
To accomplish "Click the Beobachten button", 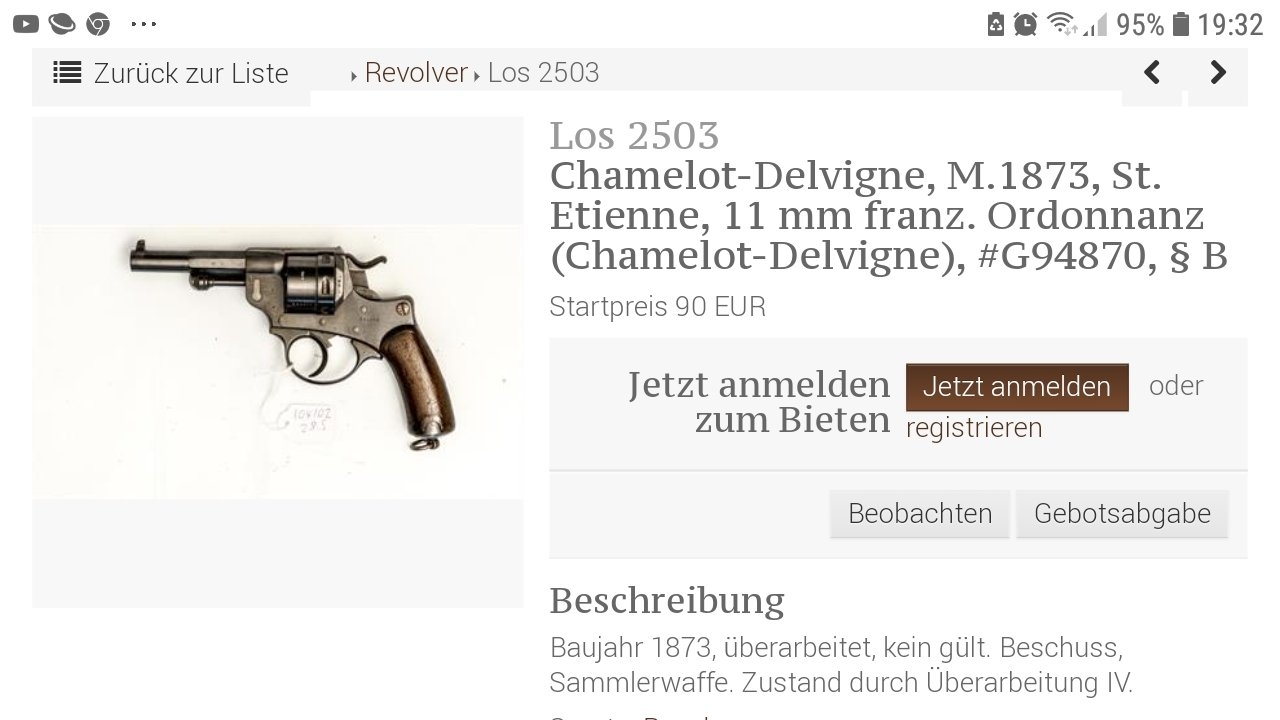I will tap(920, 513).
